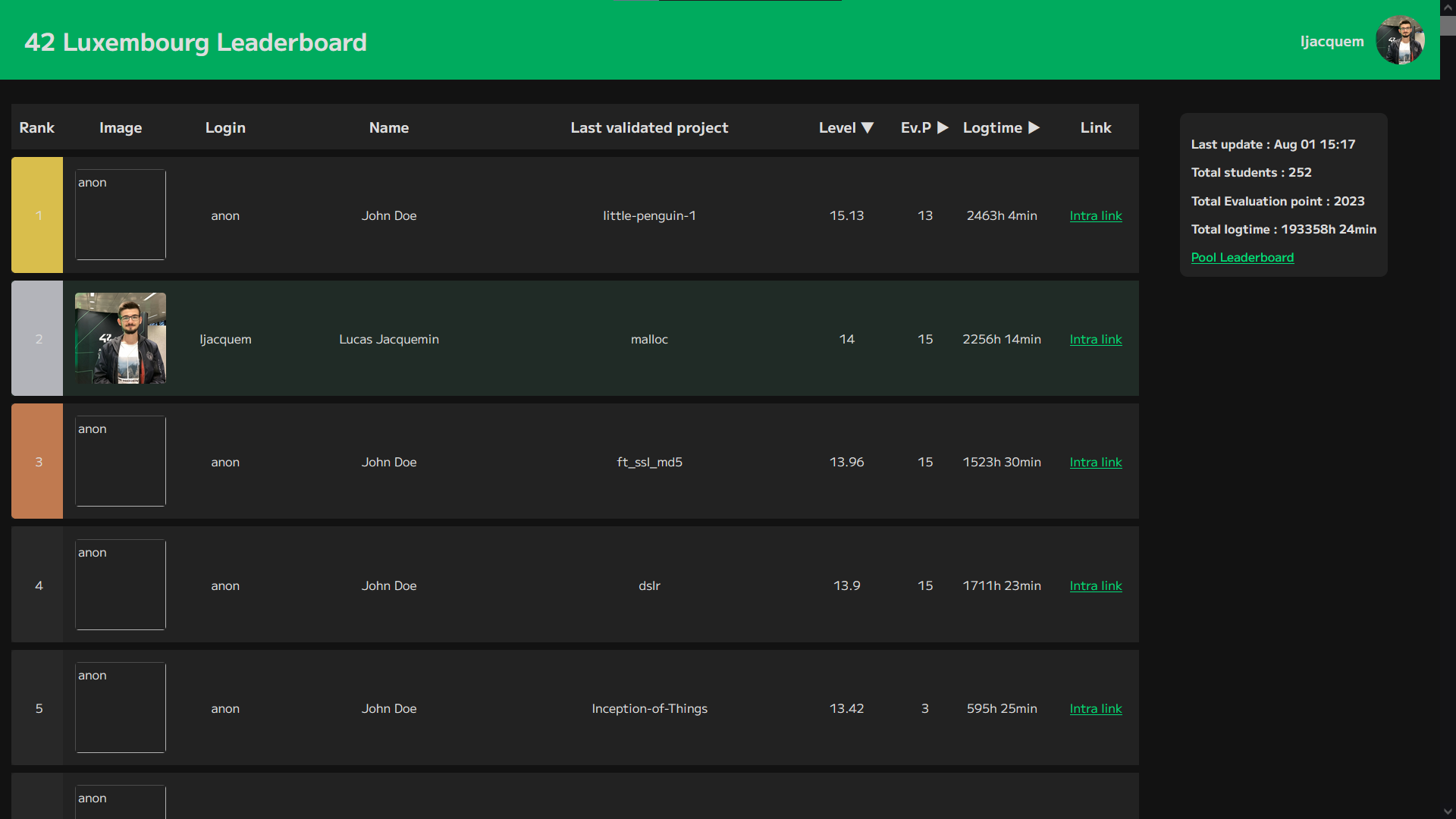Select level value 13.96
This screenshot has height=819, width=1456.
[846, 462]
